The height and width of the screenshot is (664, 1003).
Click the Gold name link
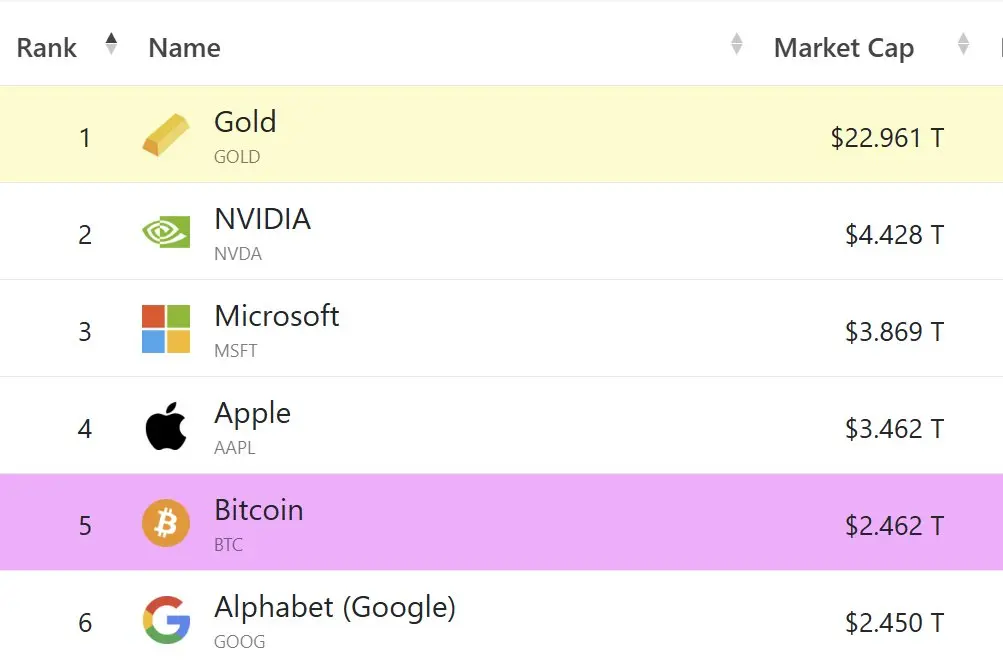[245, 122]
